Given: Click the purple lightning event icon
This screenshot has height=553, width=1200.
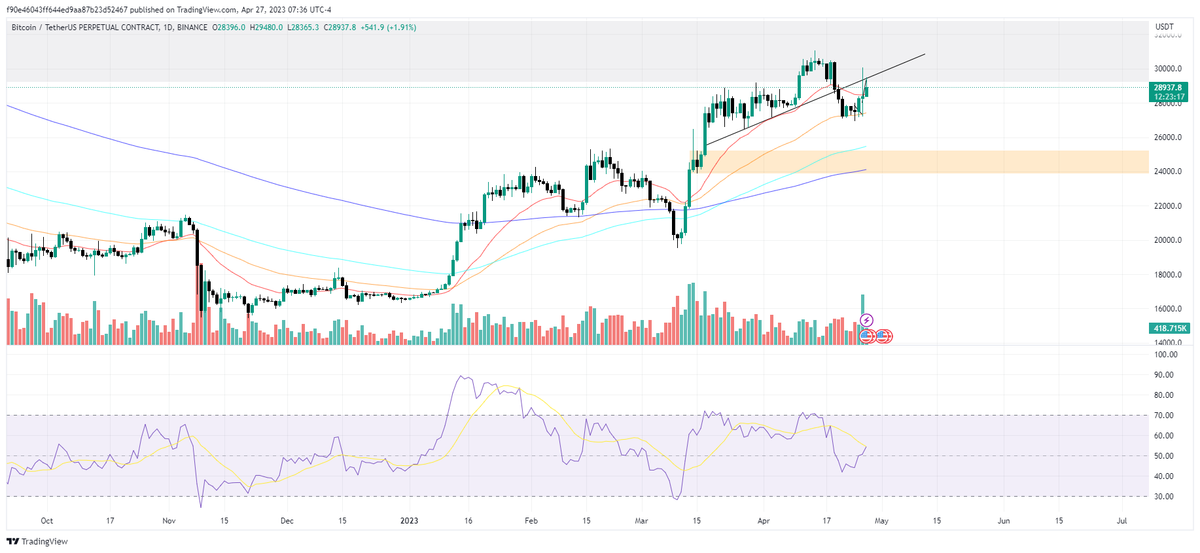Looking at the screenshot, I should tap(867, 320).
